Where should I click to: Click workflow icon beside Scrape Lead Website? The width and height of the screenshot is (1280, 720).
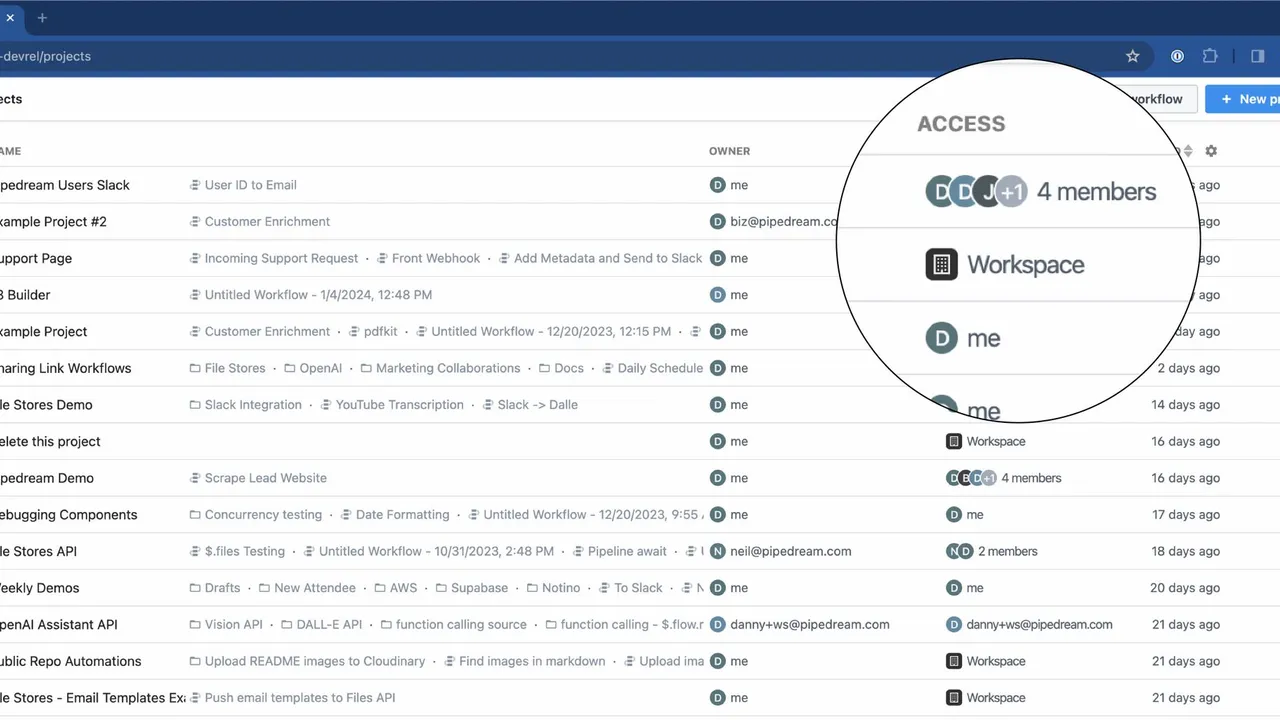point(195,478)
